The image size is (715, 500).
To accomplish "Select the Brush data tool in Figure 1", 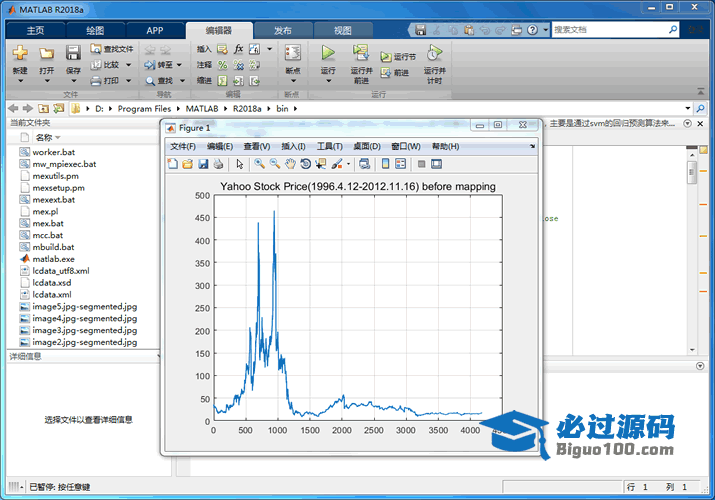I will [x=337, y=164].
